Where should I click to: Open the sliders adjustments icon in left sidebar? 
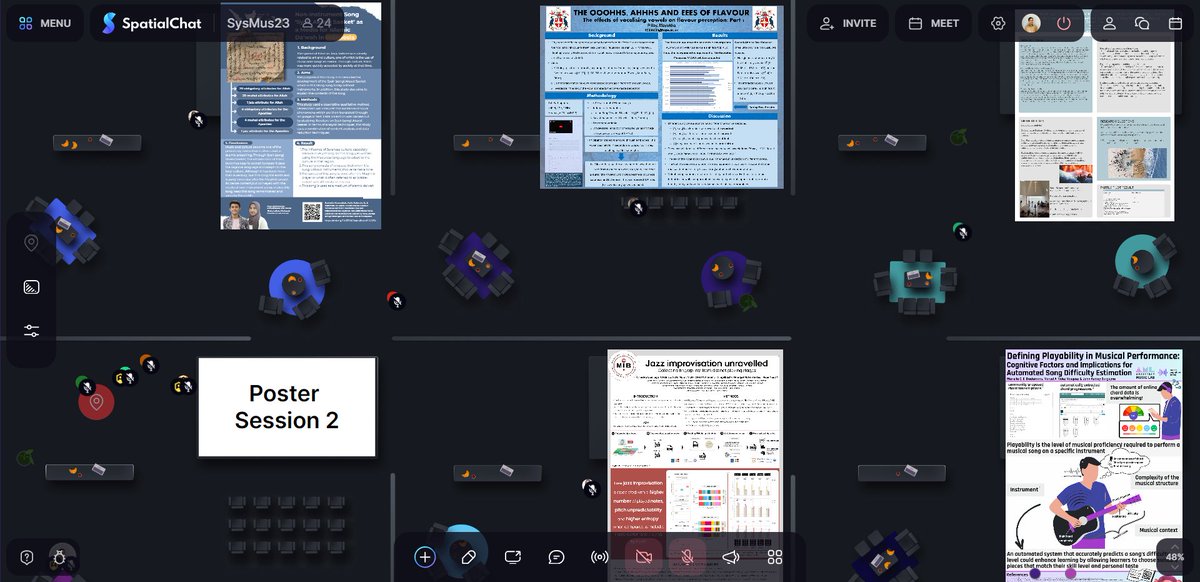[x=31, y=331]
